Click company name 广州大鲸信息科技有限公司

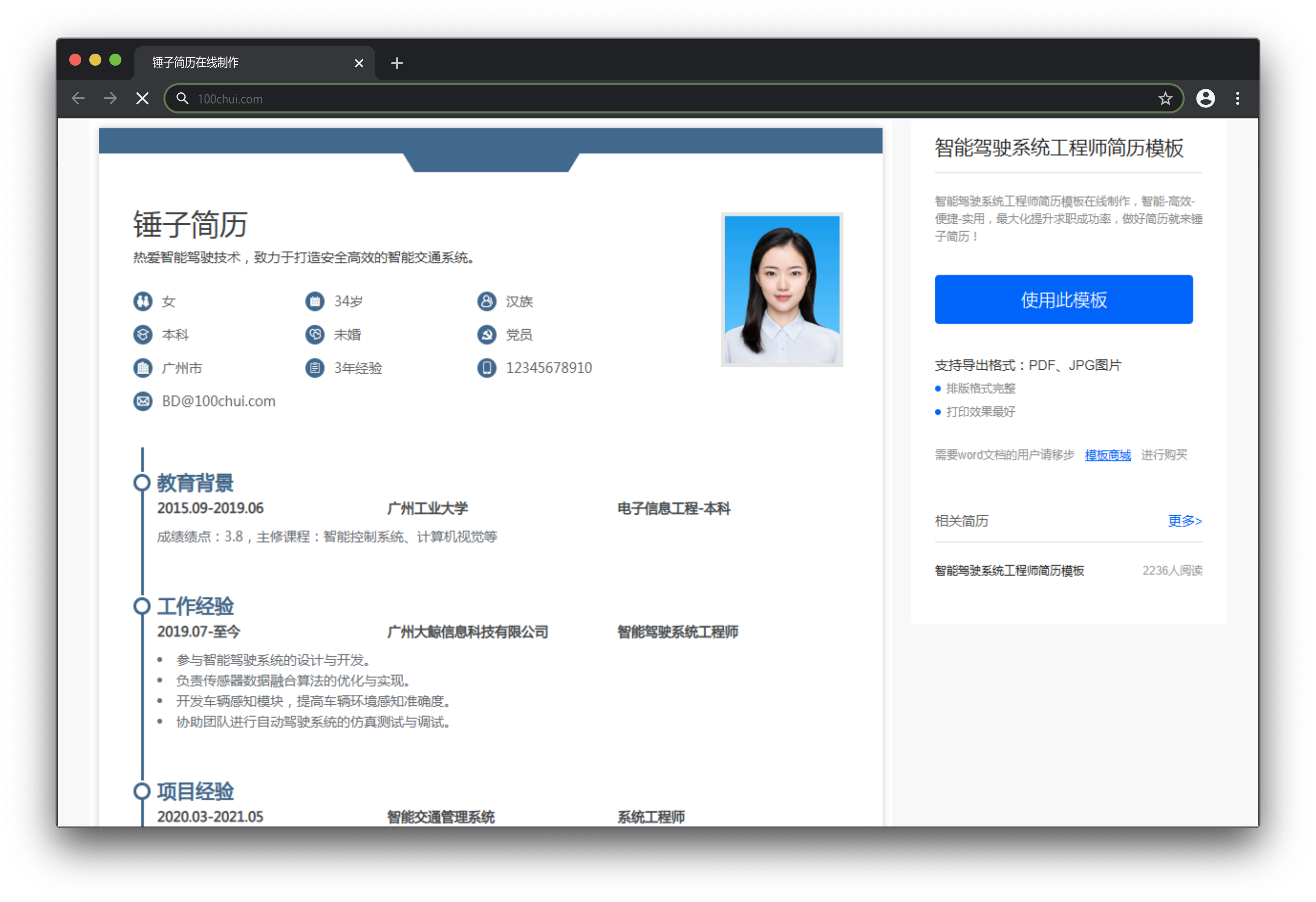click(468, 632)
